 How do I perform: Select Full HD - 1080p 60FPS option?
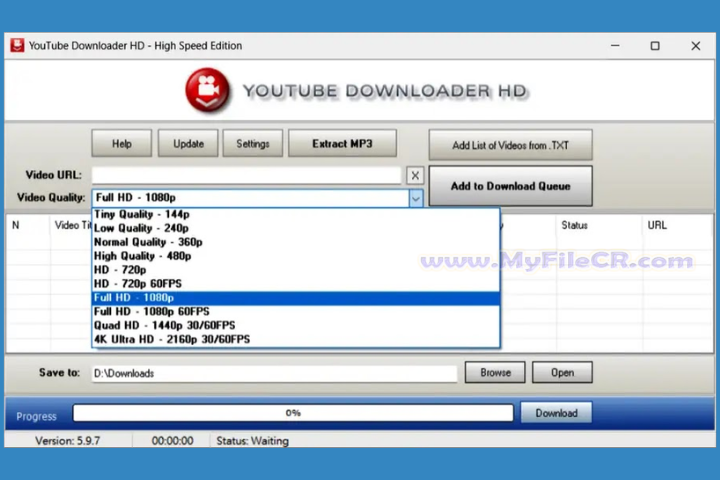click(296, 311)
